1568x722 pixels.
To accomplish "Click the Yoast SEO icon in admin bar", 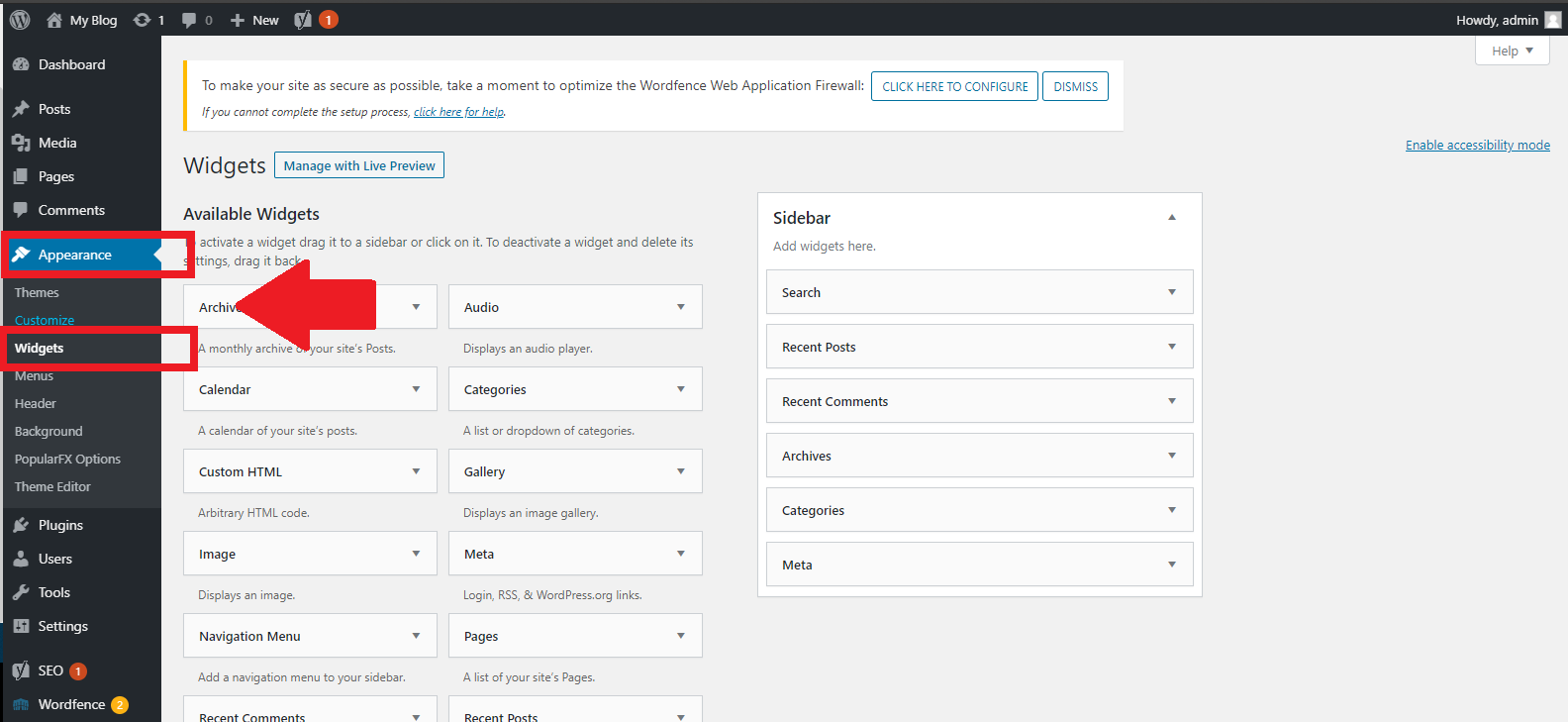I will 303,20.
